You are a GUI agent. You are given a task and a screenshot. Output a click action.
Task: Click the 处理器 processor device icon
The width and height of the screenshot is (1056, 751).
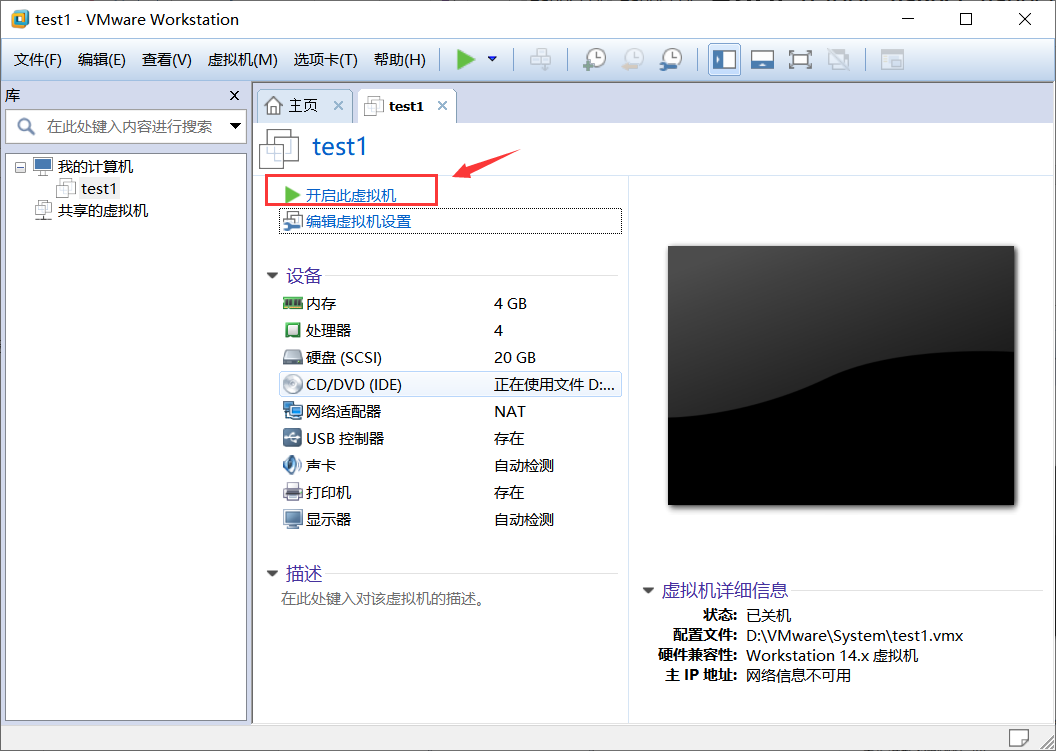click(x=292, y=330)
